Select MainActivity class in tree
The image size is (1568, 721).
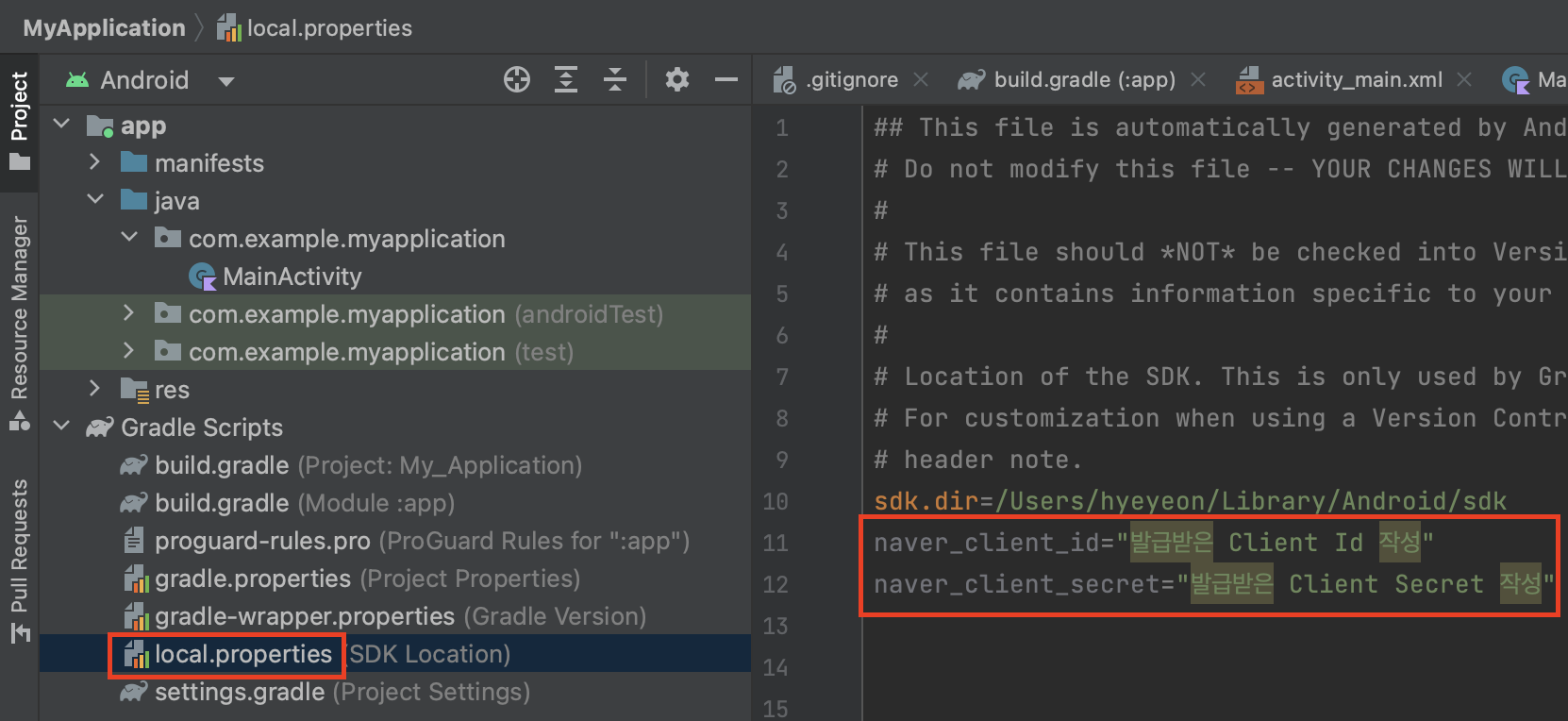pyautogui.click(x=292, y=277)
